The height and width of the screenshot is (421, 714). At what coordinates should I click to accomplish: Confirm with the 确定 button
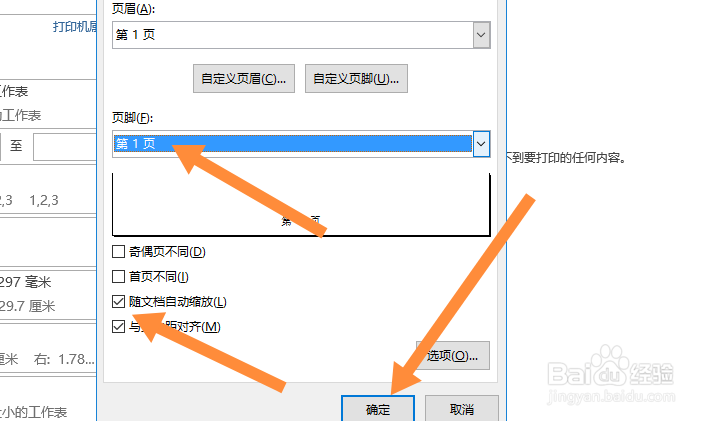[378, 409]
